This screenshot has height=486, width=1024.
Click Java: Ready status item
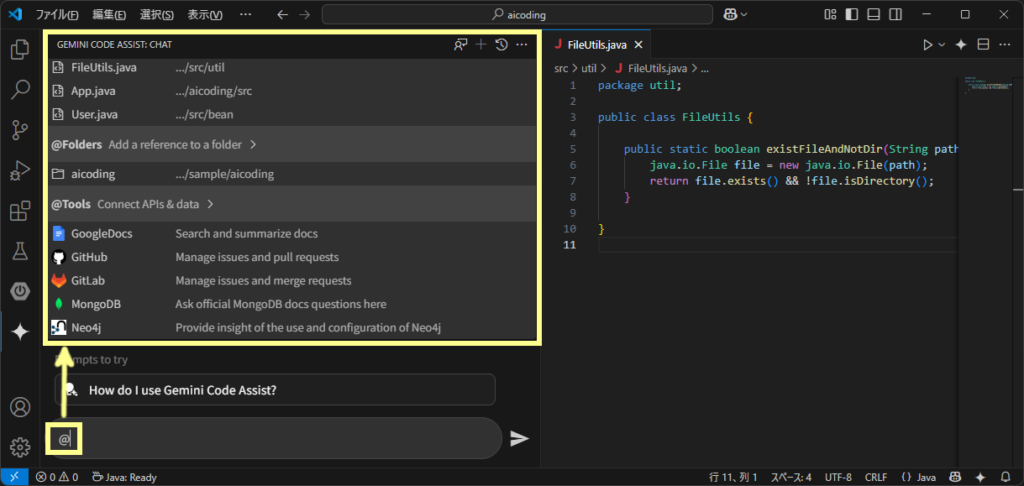click(x=124, y=478)
